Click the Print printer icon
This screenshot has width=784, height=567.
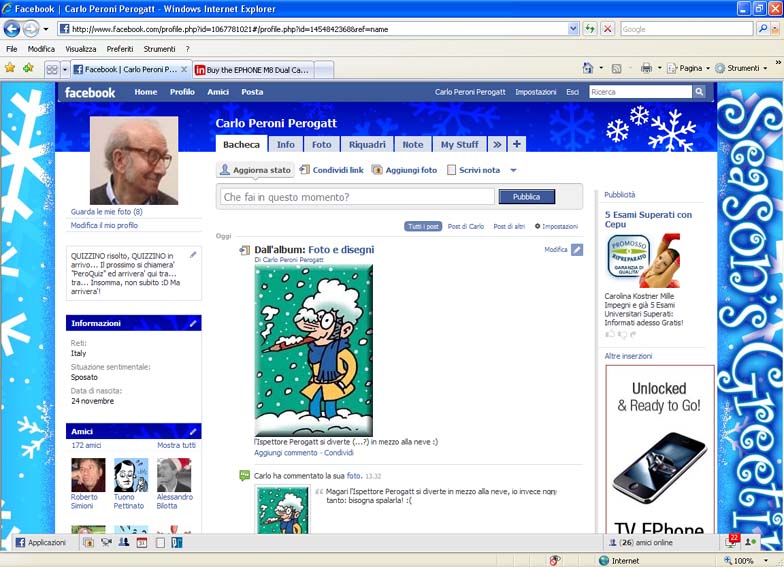coord(646,68)
